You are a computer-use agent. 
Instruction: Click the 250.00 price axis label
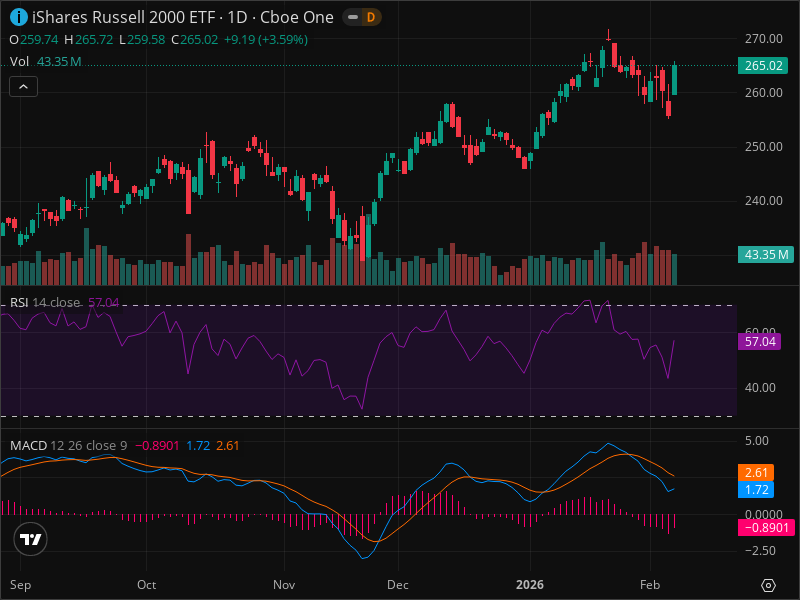click(x=763, y=147)
